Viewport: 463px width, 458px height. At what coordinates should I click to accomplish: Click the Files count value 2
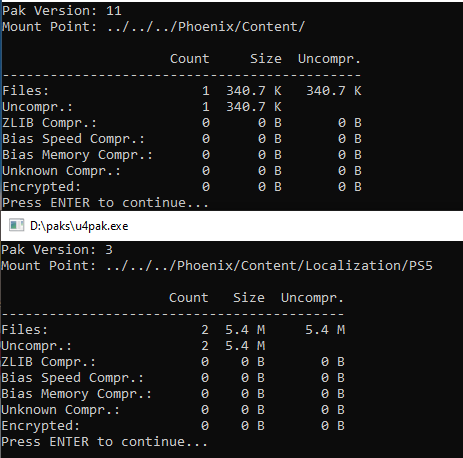pyautogui.click(x=205, y=330)
